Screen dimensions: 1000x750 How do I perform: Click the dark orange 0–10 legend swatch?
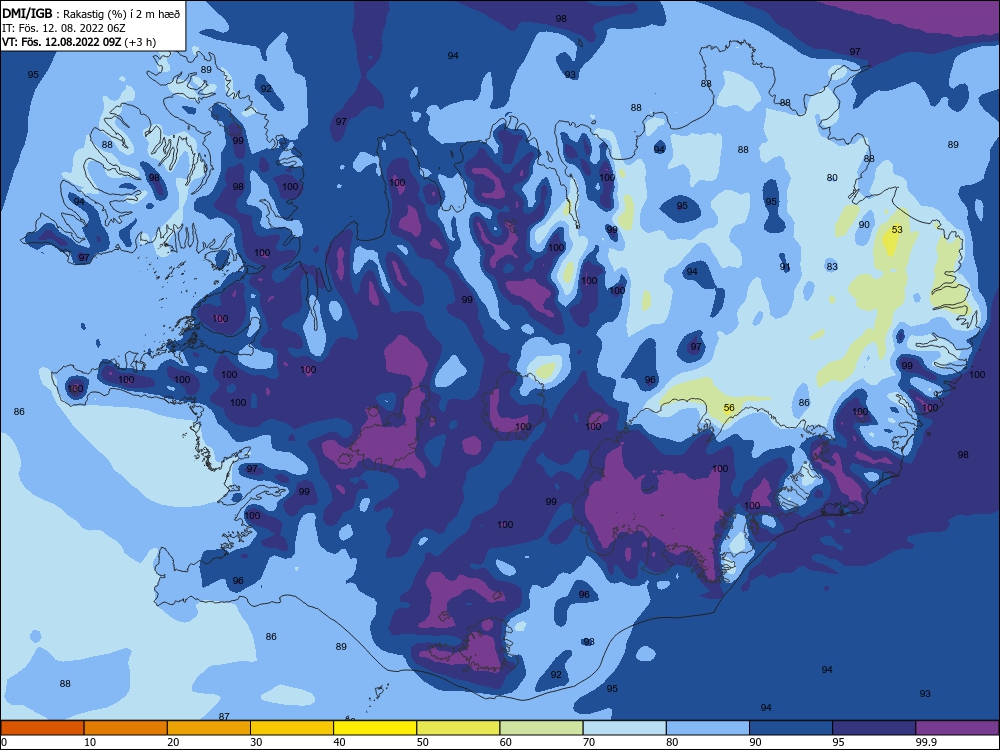[x=42, y=728]
